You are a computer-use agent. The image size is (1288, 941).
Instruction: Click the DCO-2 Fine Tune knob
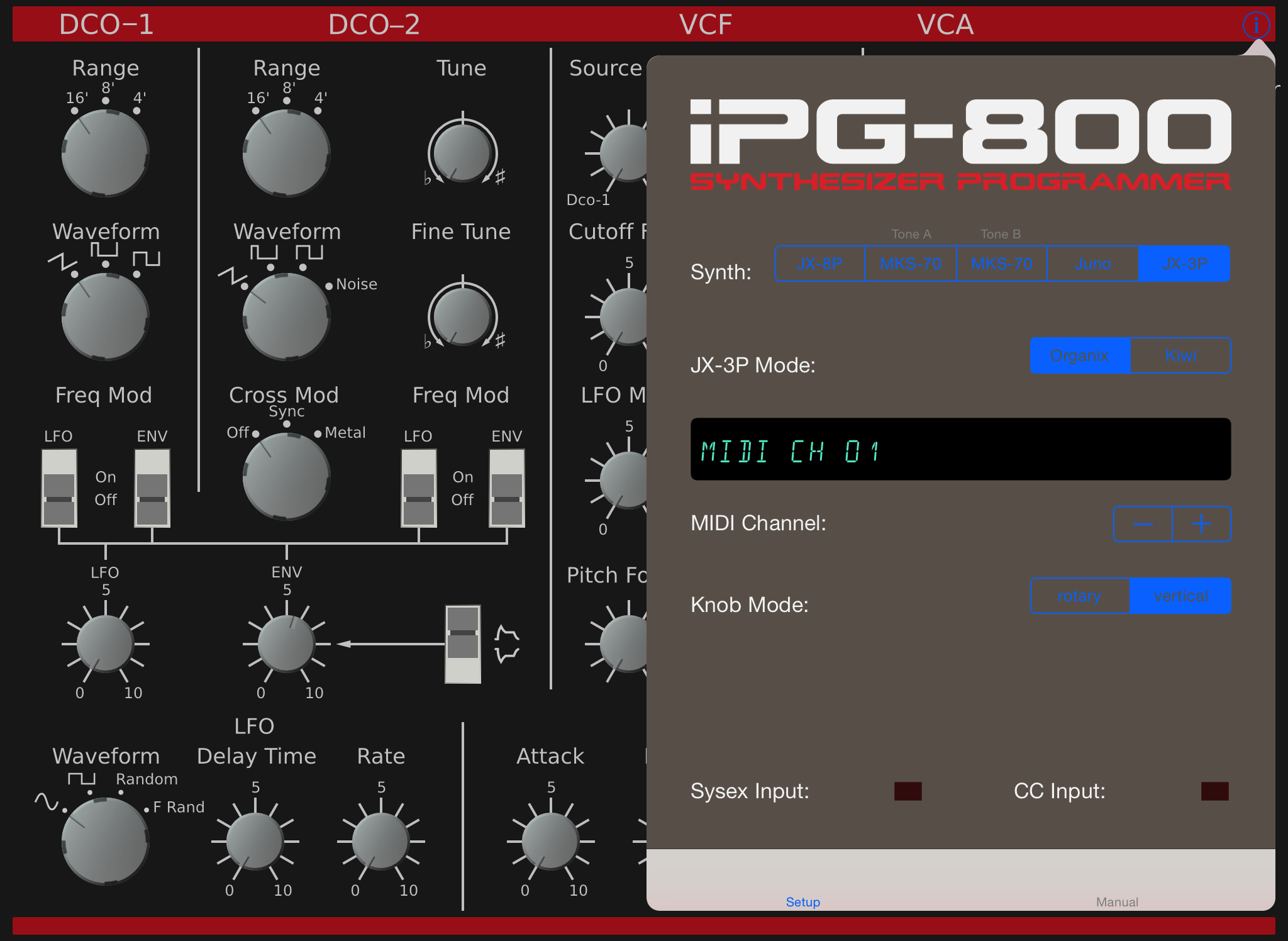462,316
